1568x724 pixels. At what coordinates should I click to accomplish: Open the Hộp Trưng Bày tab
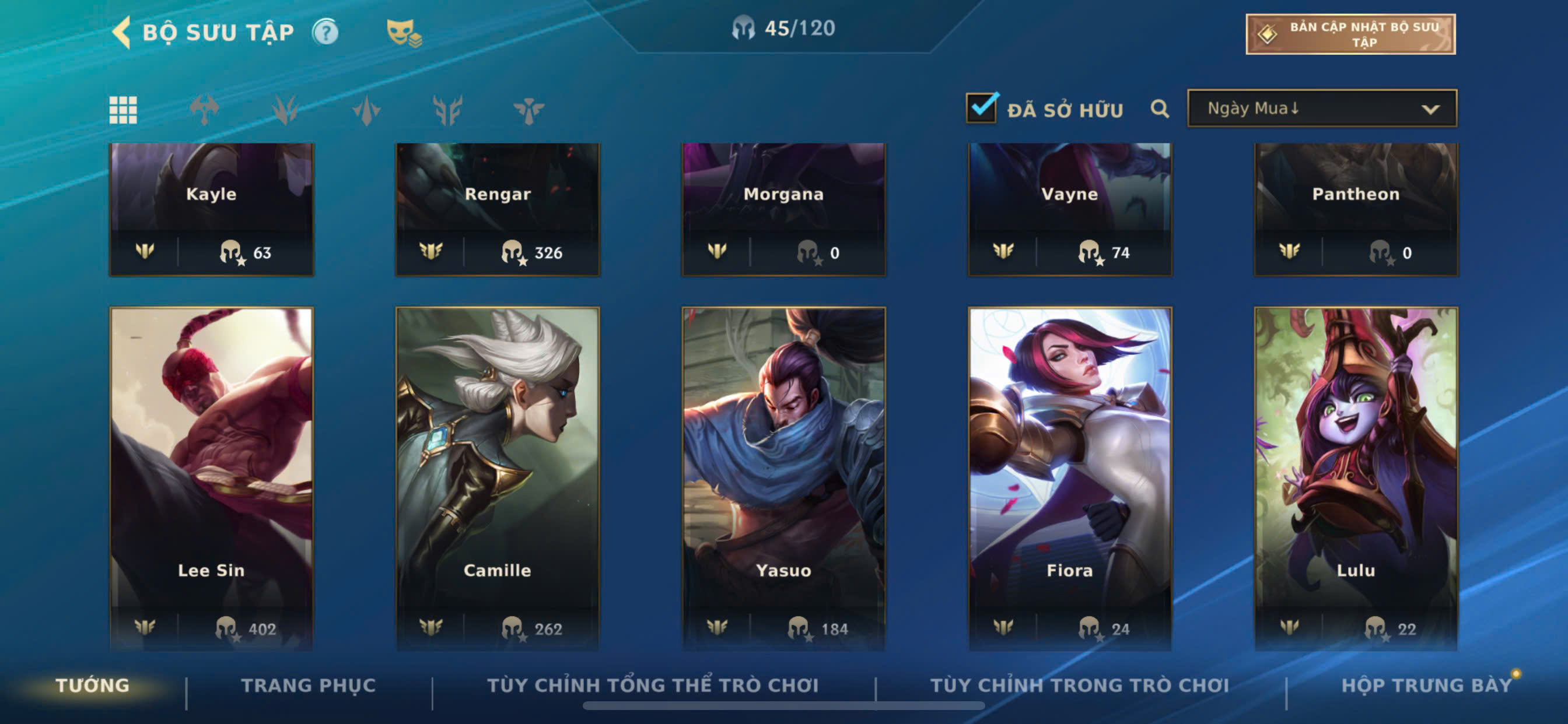point(1426,685)
